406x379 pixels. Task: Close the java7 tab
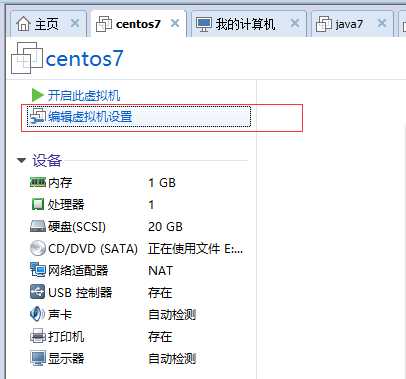pos(382,23)
